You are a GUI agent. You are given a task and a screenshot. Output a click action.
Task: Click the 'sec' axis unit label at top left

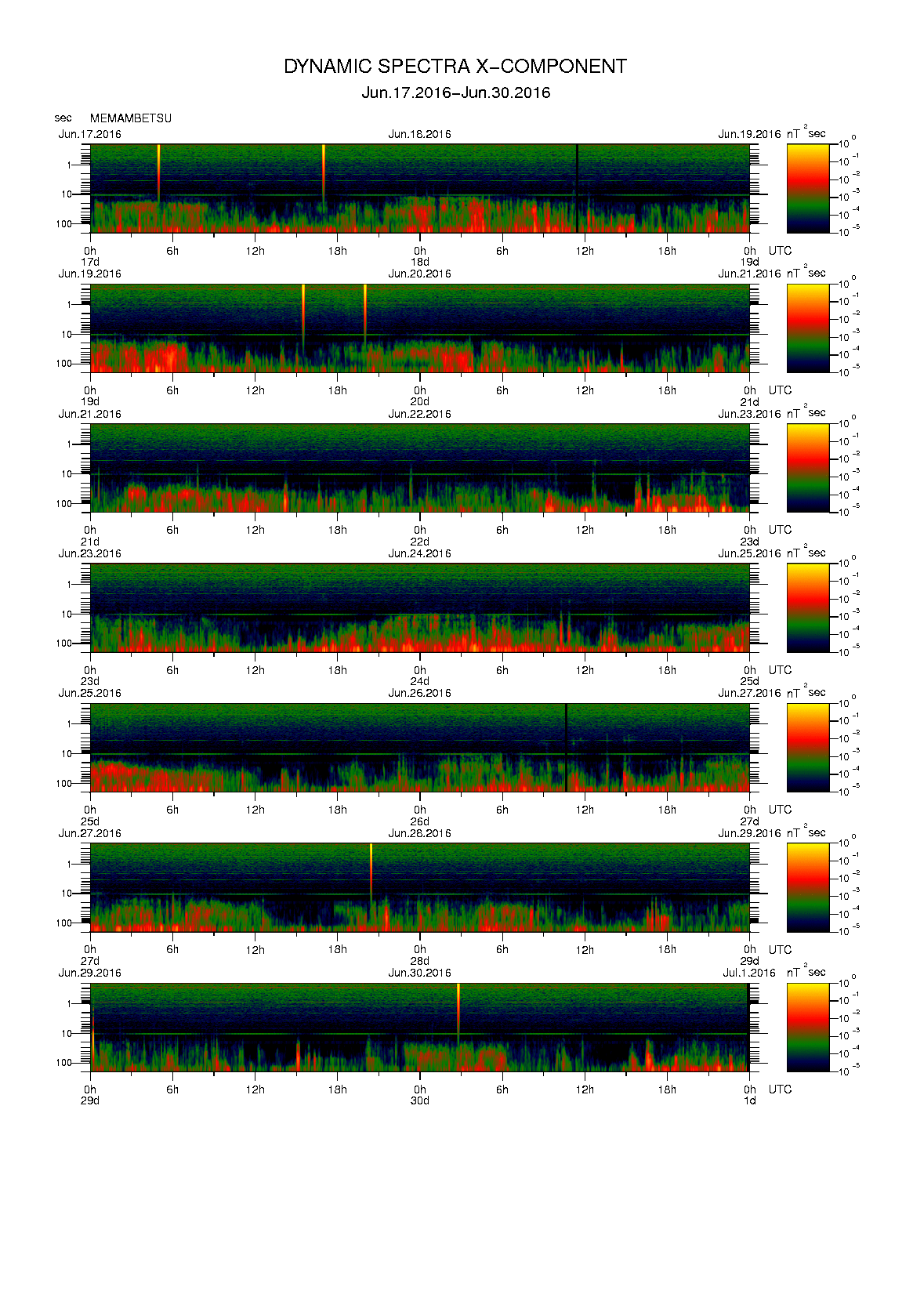tap(63, 118)
